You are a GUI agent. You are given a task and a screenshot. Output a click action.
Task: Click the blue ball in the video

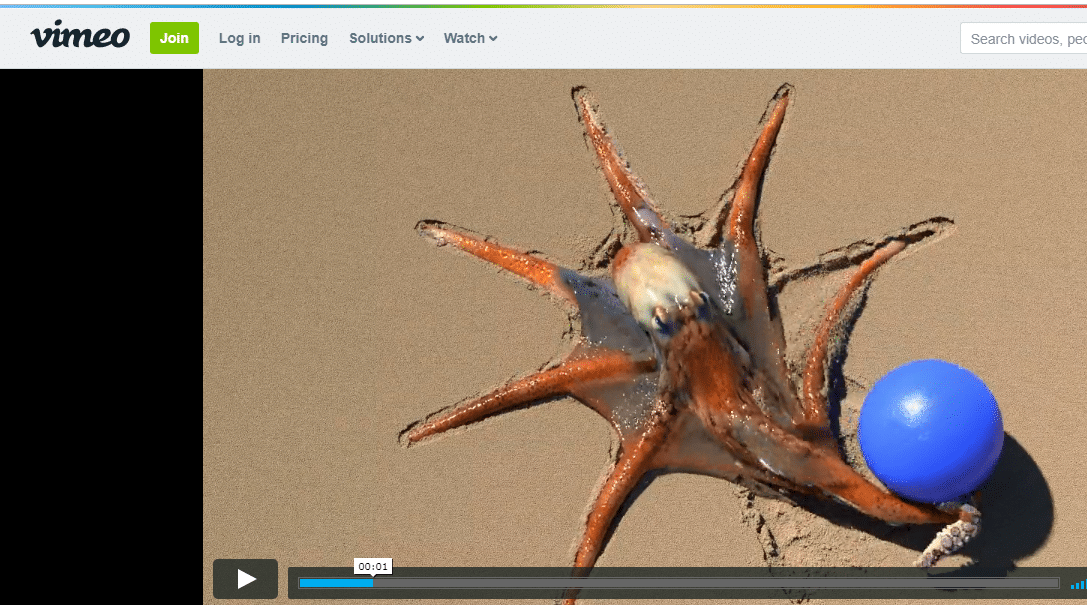pyautogui.click(x=928, y=430)
